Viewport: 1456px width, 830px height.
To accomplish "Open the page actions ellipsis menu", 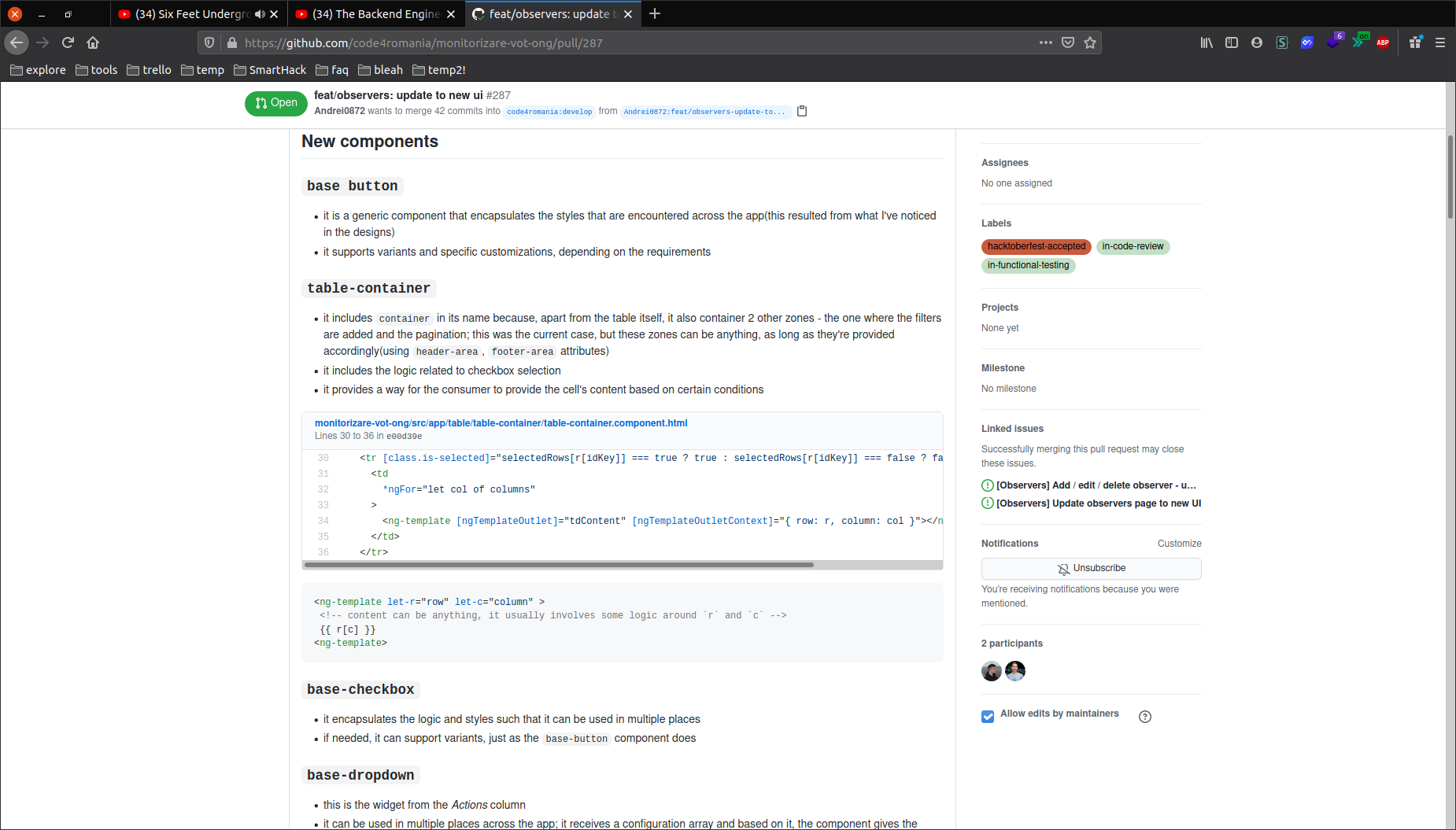I will [1045, 42].
